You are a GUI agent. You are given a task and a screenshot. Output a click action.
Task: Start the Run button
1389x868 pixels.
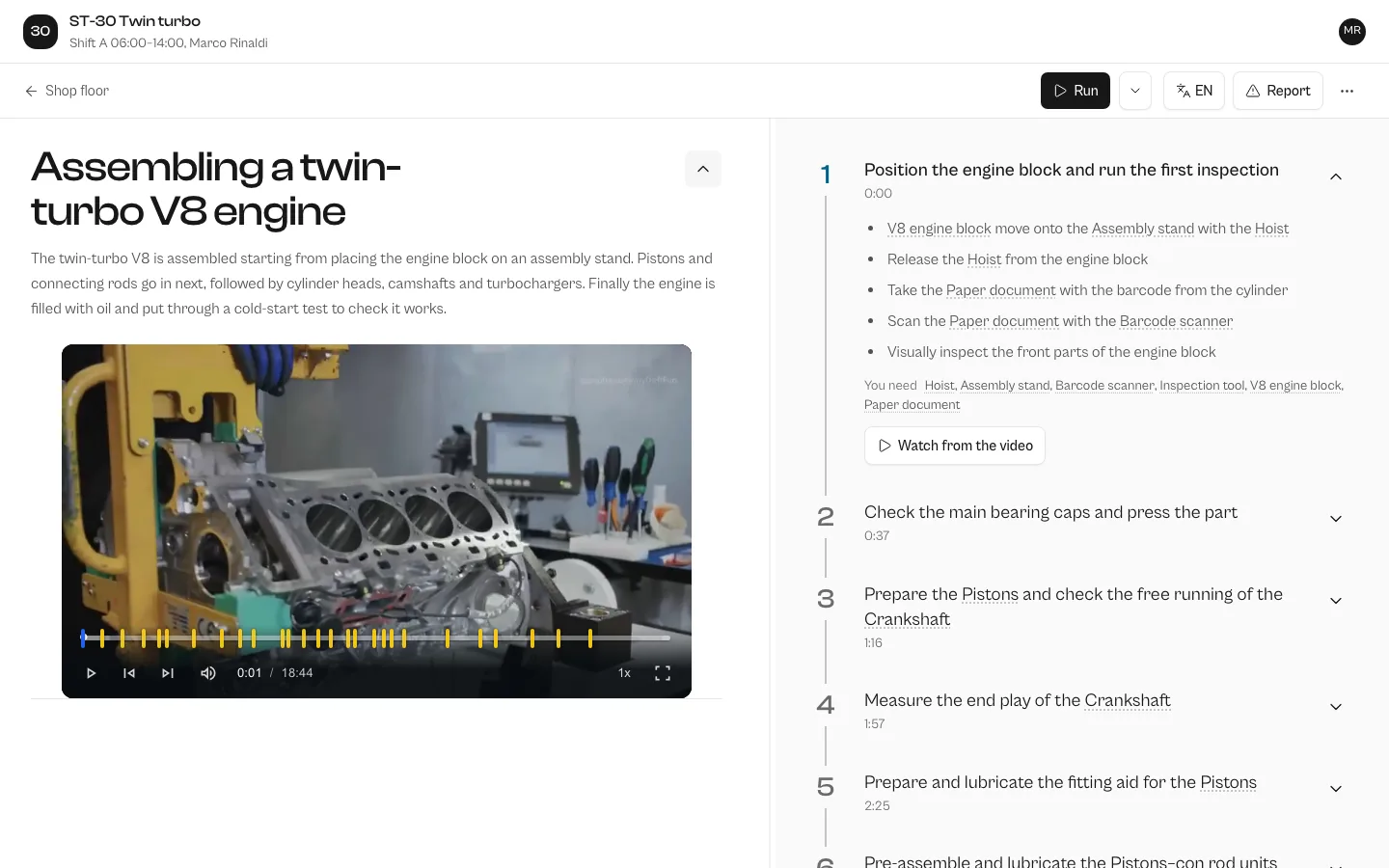click(x=1076, y=91)
